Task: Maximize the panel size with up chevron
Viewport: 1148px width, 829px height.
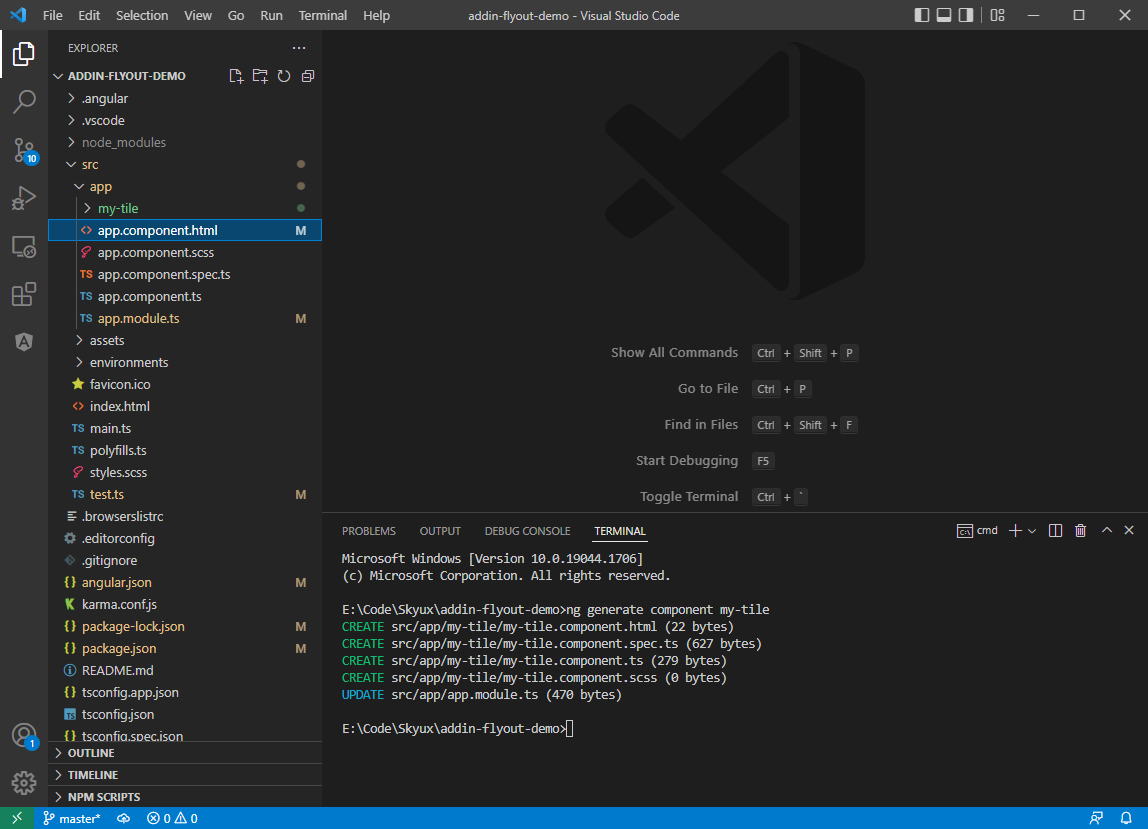Action: pos(1107,530)
